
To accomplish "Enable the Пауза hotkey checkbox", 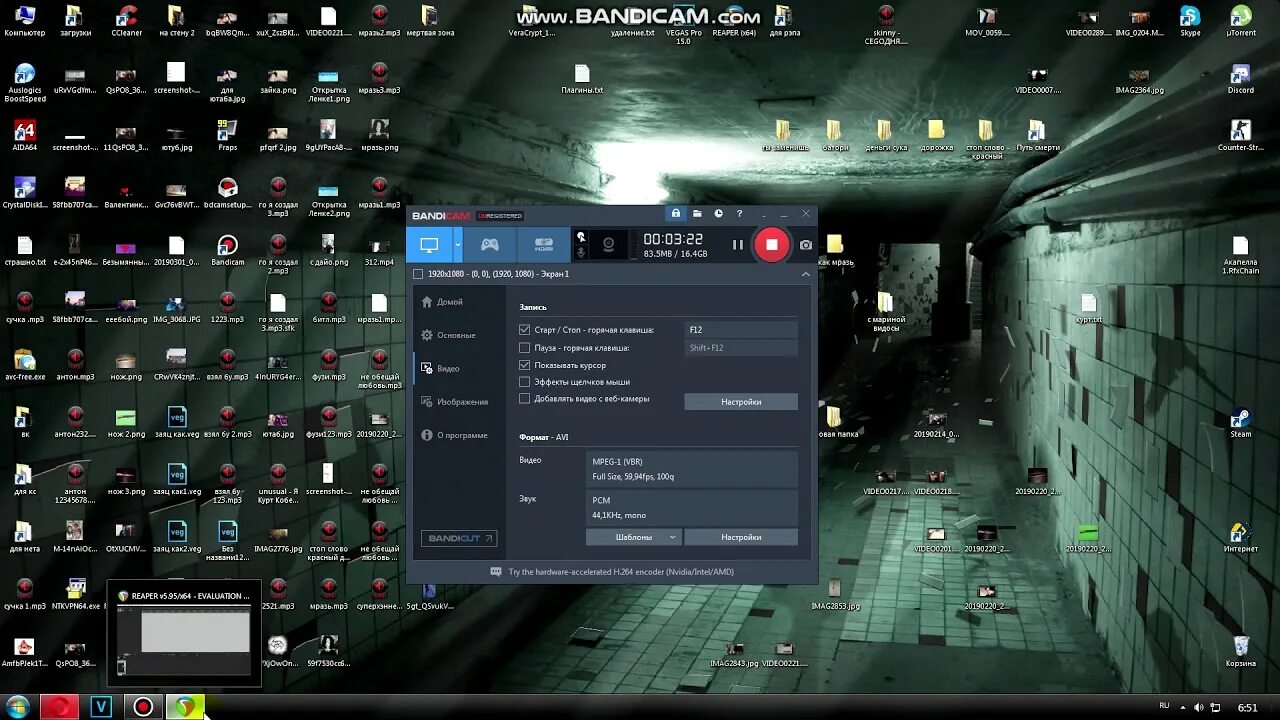I will 524,347.
